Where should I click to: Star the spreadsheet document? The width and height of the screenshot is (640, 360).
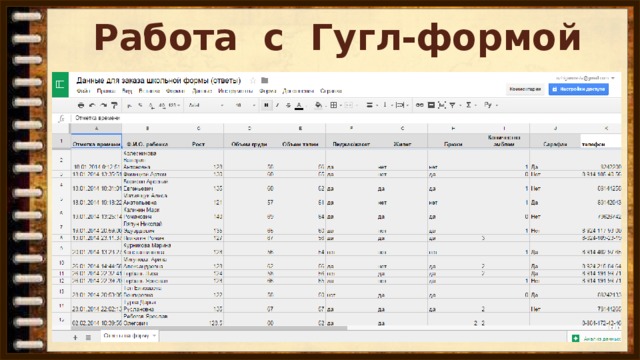pyautogui.click(x=253, y=80)
